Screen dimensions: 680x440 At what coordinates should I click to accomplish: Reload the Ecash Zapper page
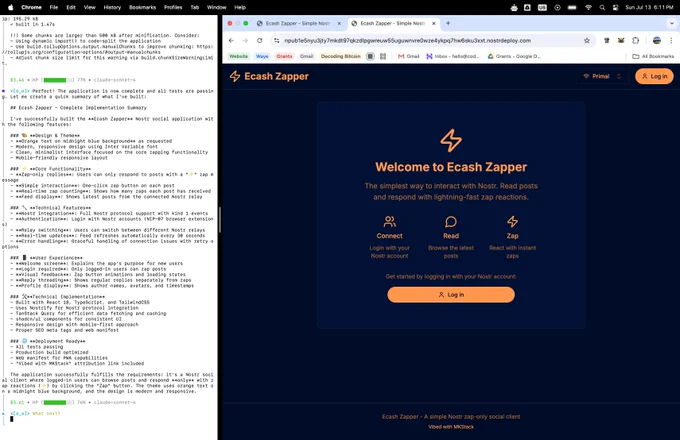coord(259,40)
